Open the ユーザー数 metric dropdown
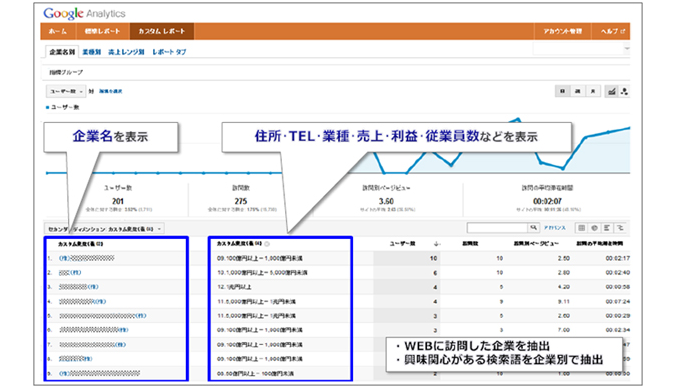 [x=66, y=91]
